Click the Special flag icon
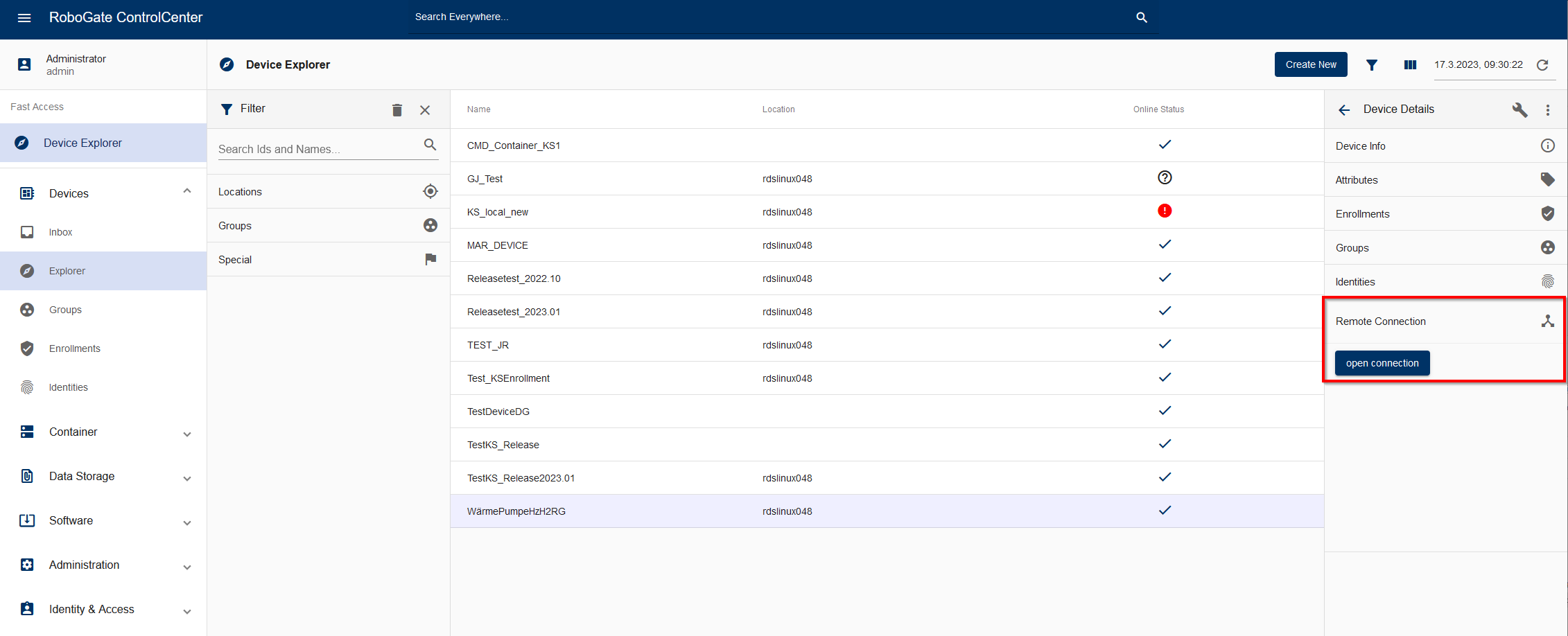Screen dimensions: 1568x636 click(x=430, y=259)
